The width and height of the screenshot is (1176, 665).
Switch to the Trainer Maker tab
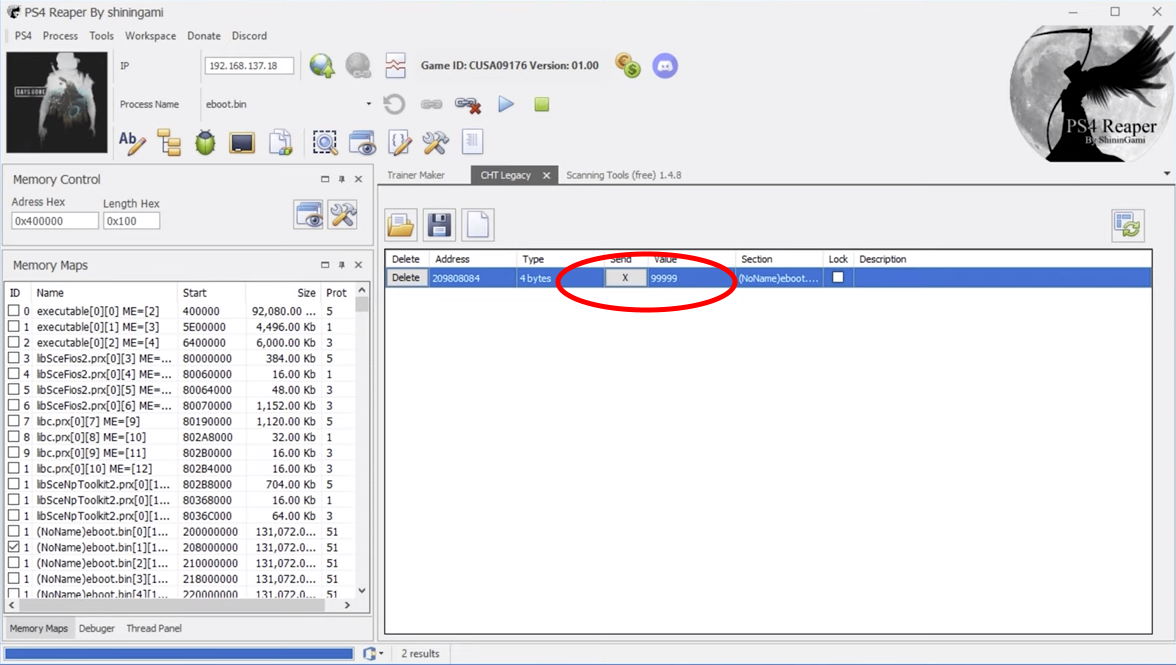coord(416,175)
